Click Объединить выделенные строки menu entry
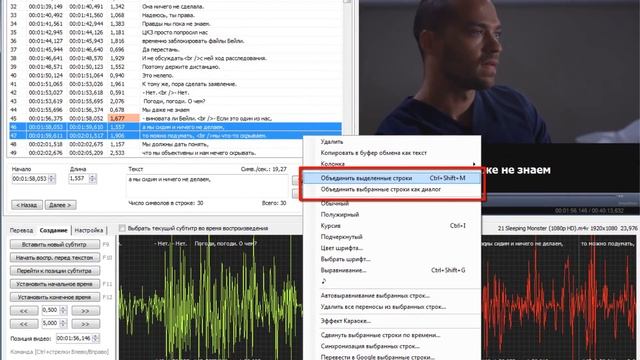 pyautogui.click(x=392, y=178)
